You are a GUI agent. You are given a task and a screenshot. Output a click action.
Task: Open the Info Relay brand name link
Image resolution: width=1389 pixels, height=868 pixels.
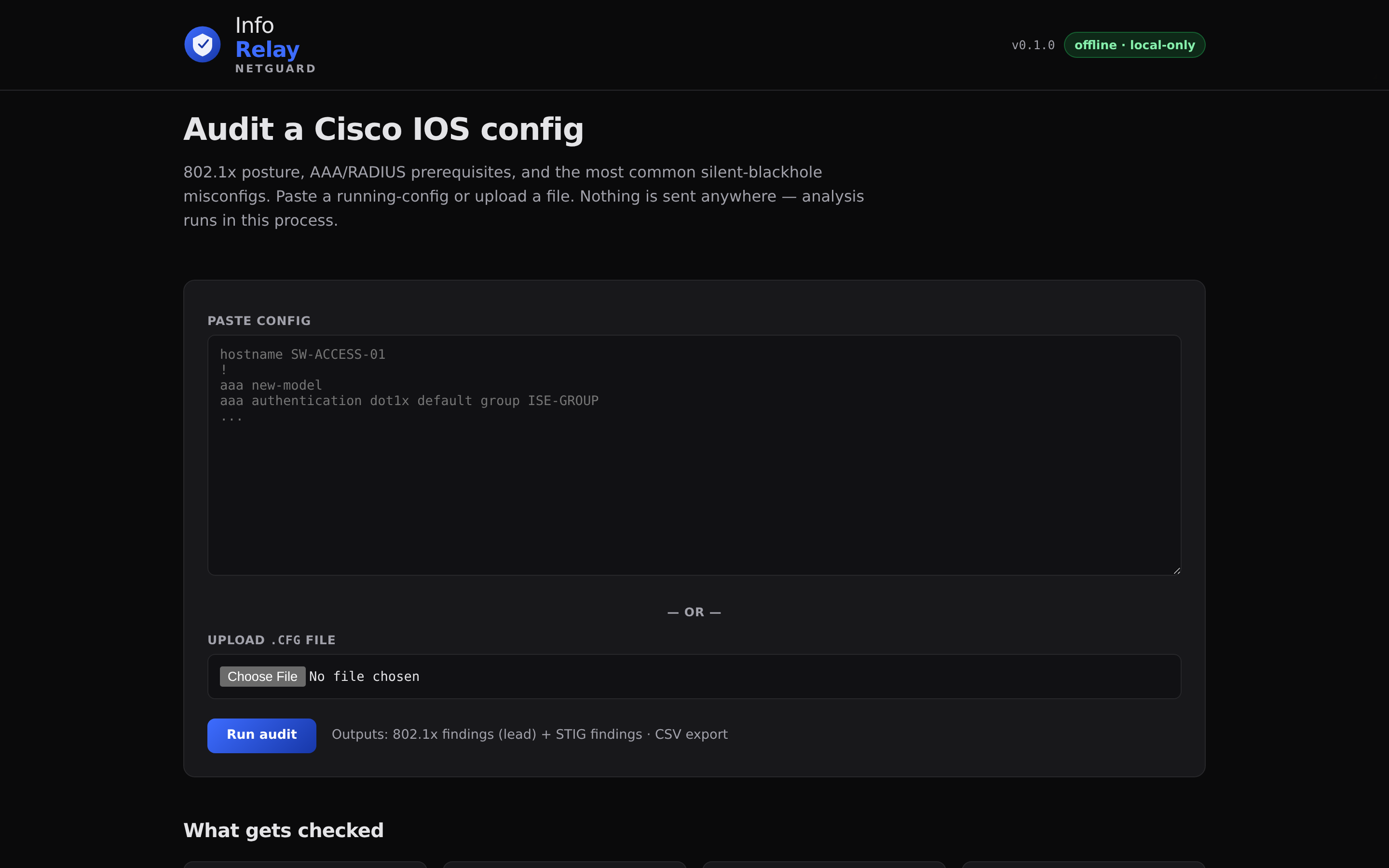point(267,37)
